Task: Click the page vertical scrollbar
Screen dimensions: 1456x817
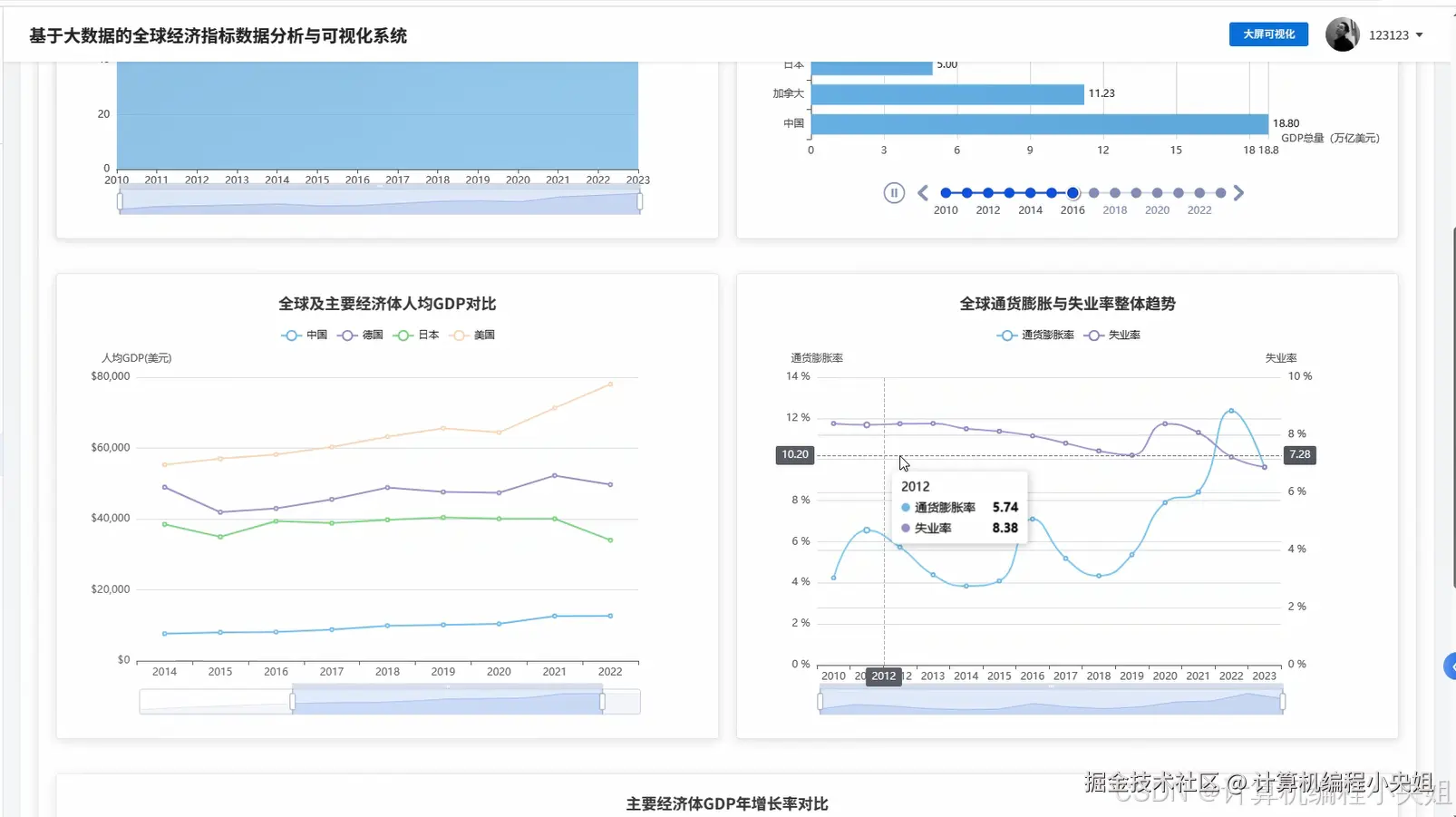Action: [x=1453, y=408]
